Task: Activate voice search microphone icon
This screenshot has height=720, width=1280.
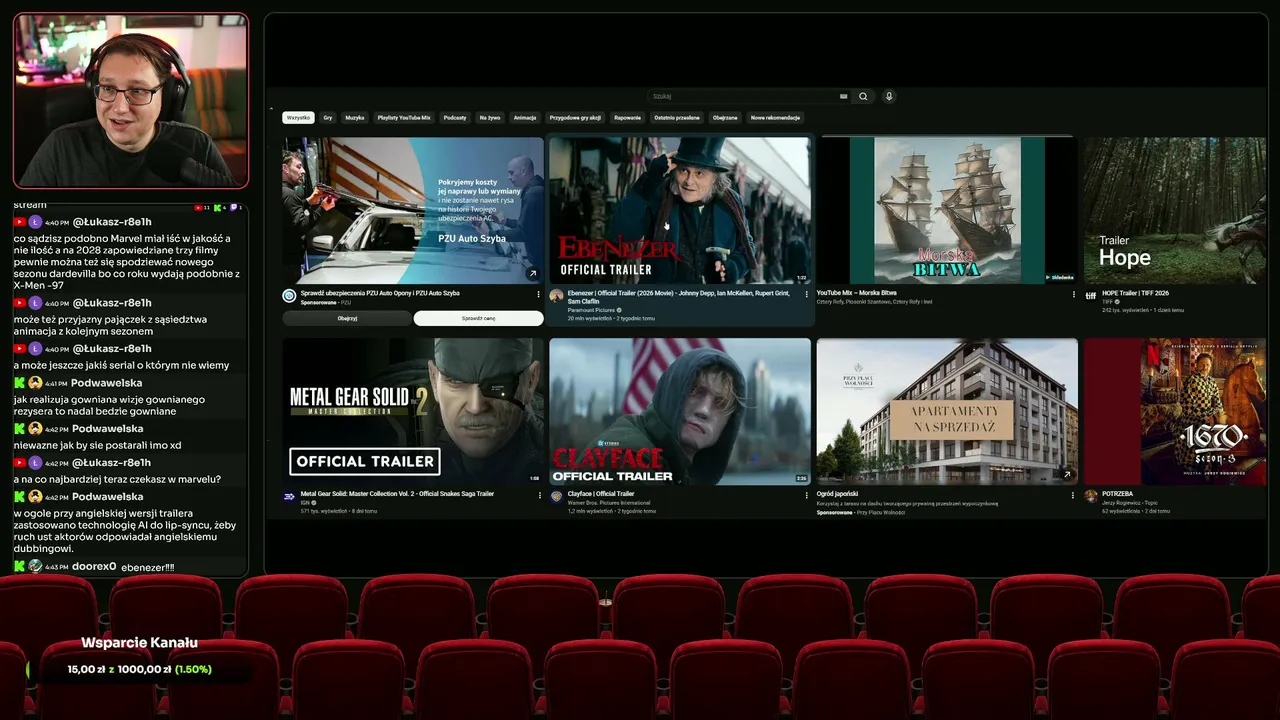Action: coord(889,96)
